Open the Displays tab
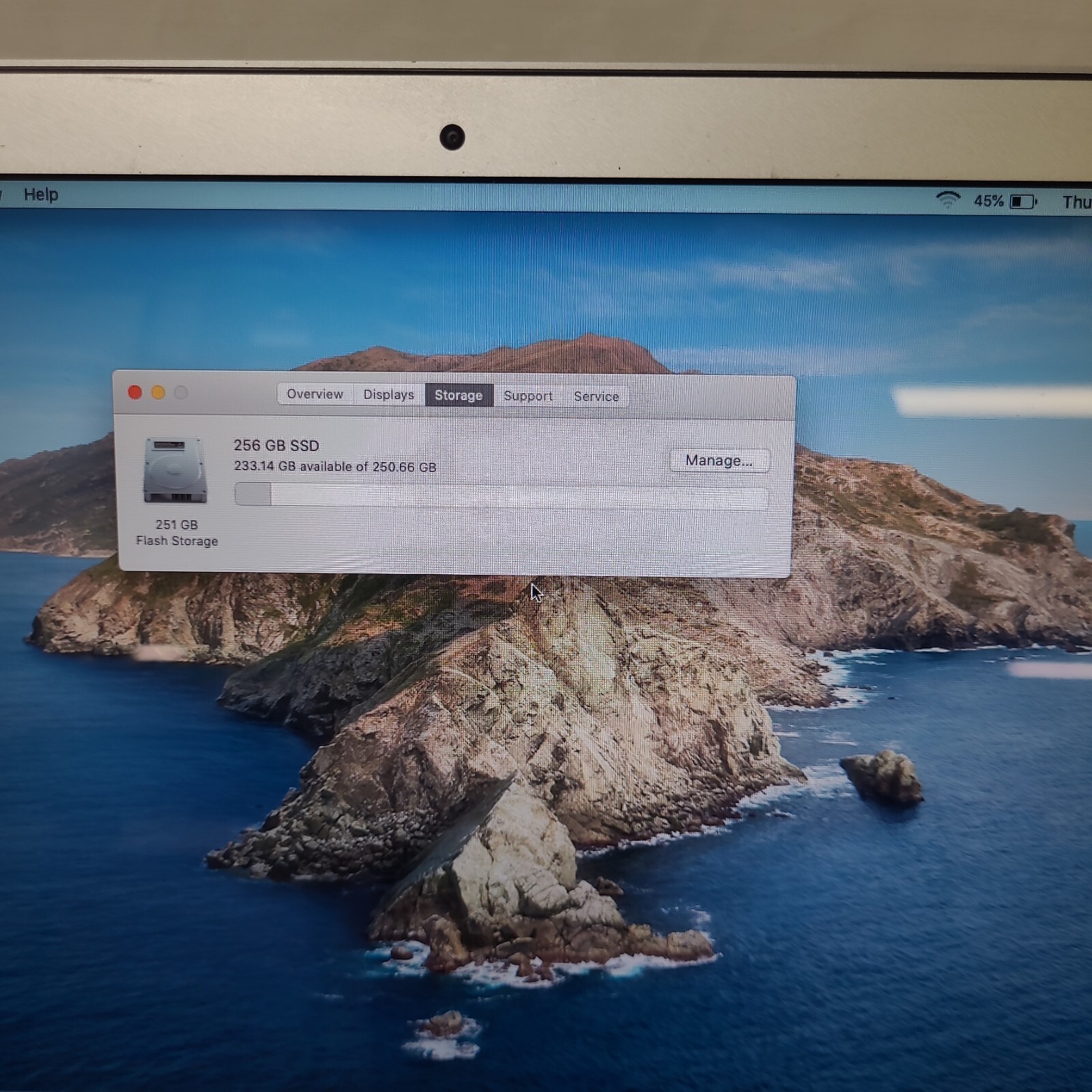This screenshot has width=1092, height=1092. click(x=388, y=394)
